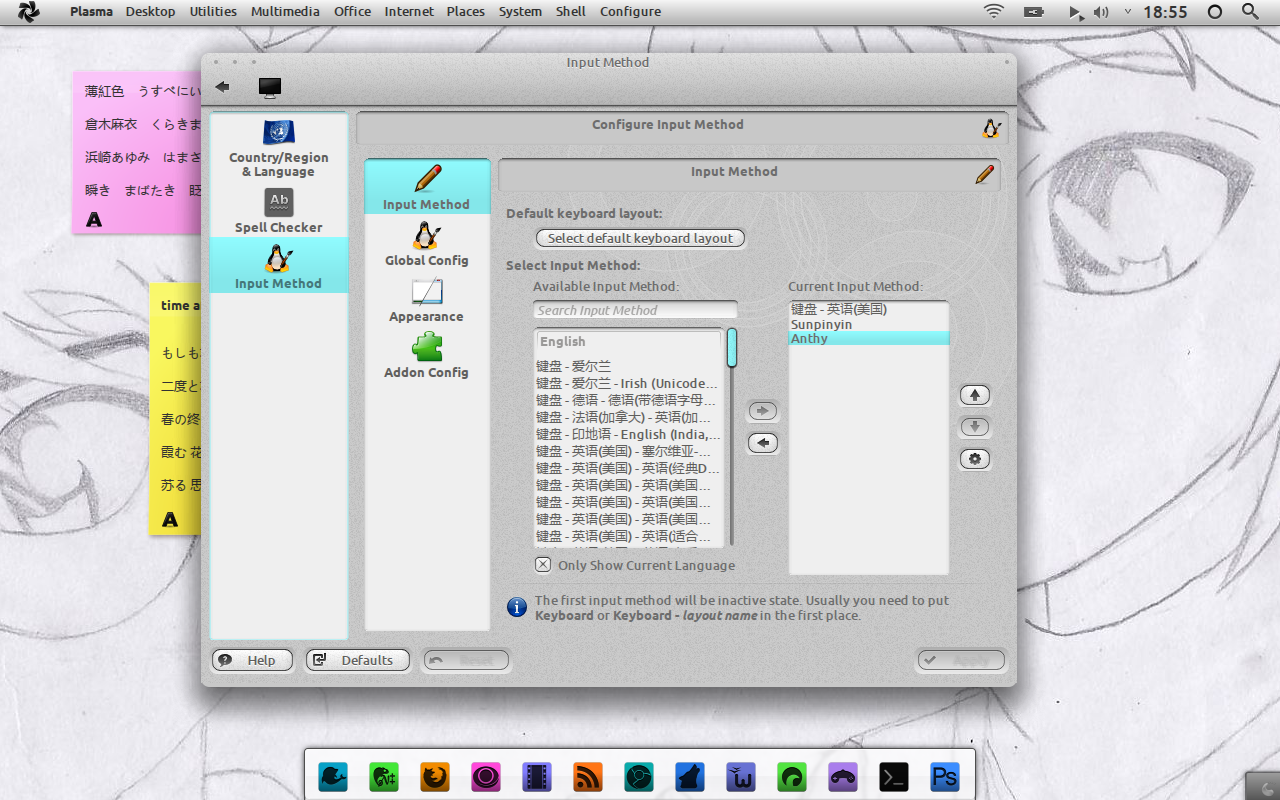Click the back arrow in Input Method window
1280x800 pixels.
223,87
